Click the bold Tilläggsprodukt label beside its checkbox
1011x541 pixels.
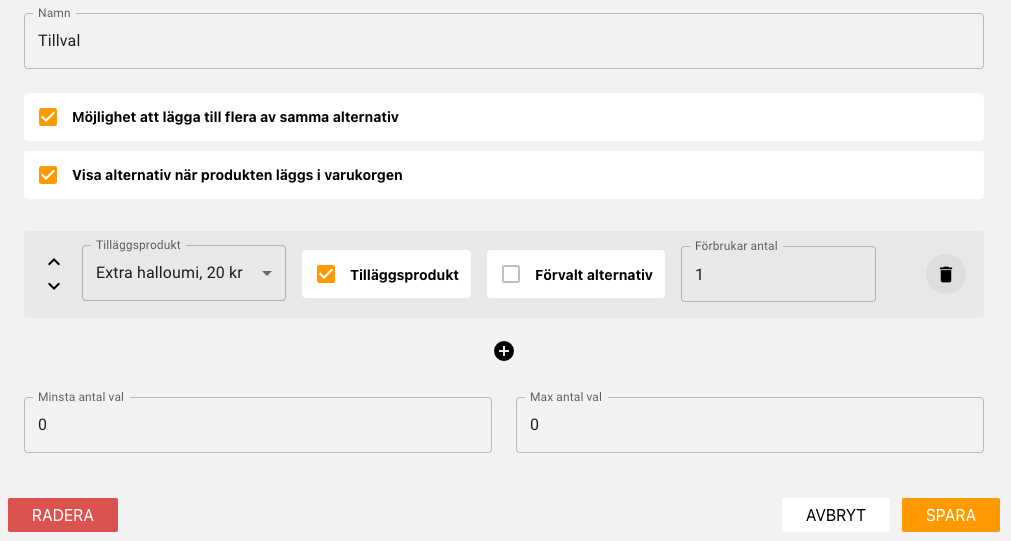coord(404,275)
